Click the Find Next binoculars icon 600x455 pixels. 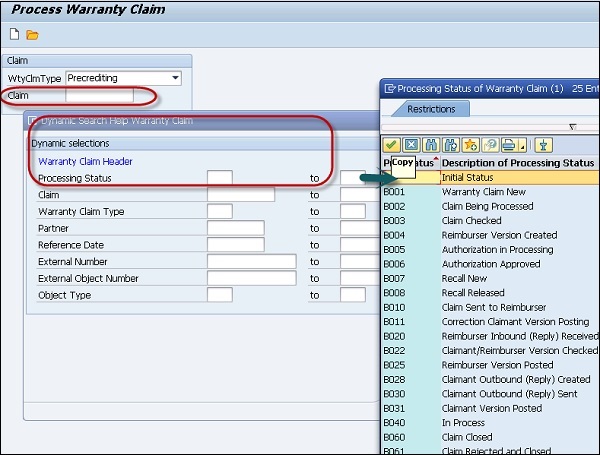(x=449, y=145)
